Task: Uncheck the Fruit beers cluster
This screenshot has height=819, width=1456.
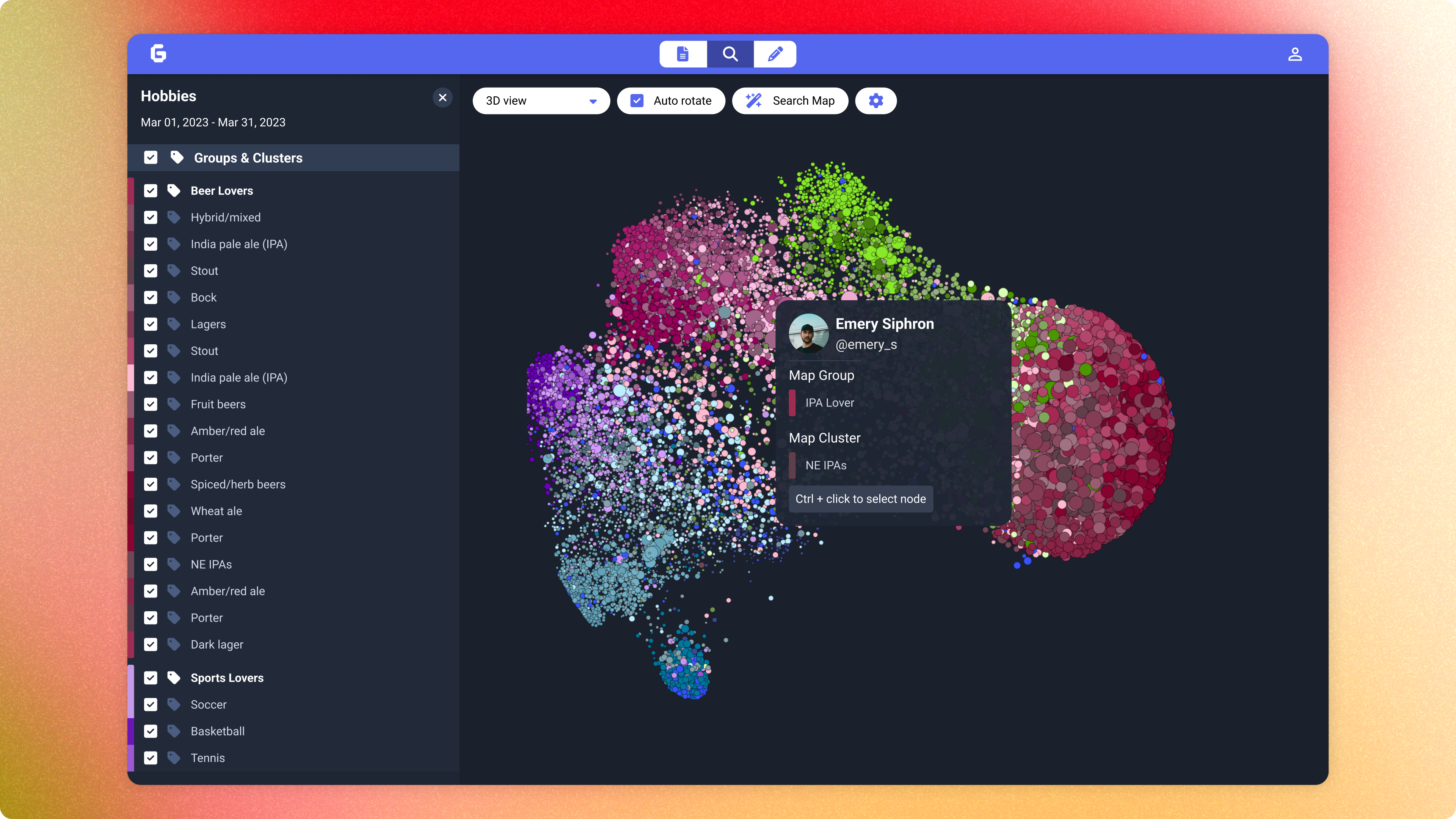Action: (151, 404)
